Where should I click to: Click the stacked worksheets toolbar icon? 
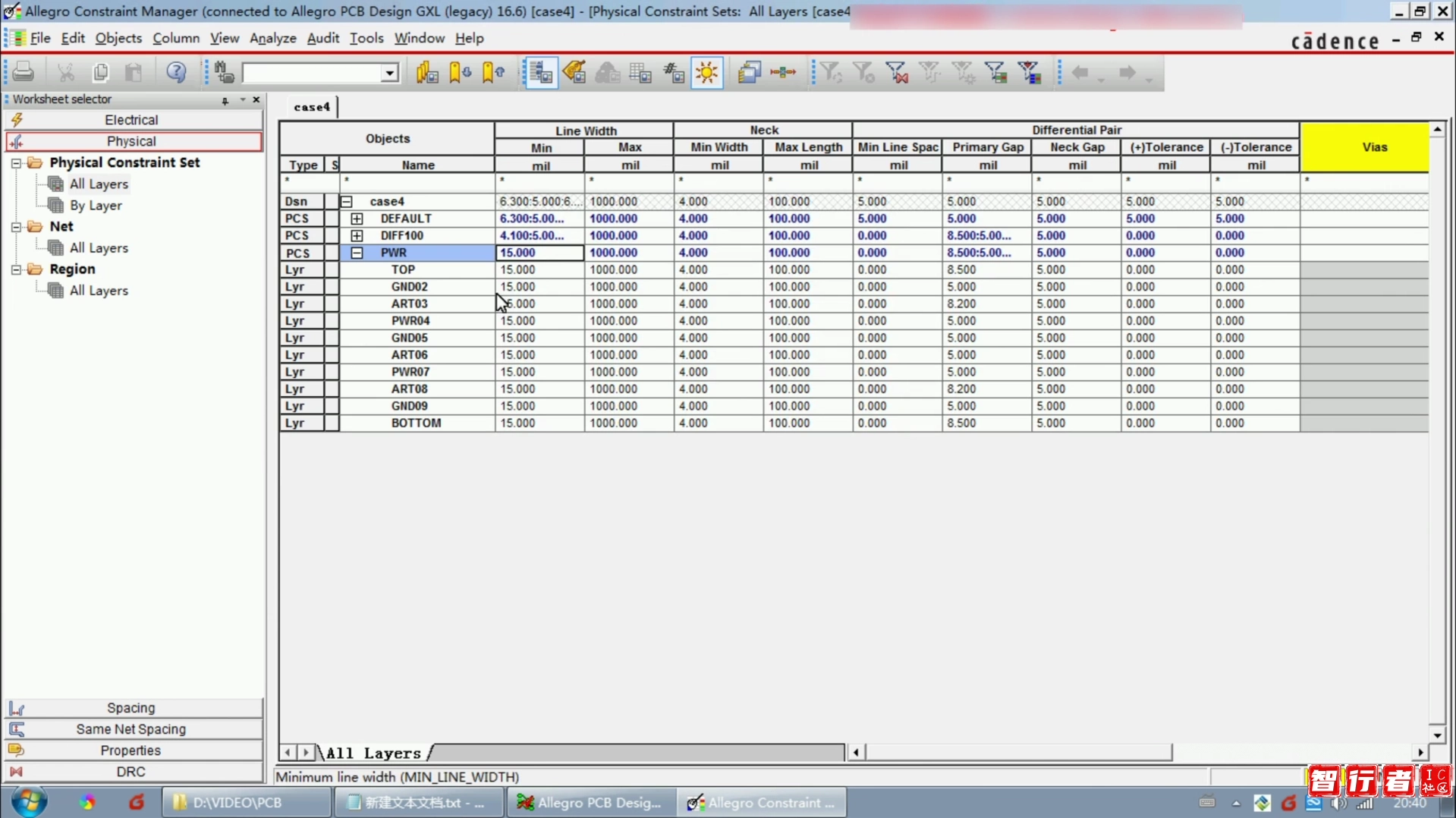(x=749, y=72)
